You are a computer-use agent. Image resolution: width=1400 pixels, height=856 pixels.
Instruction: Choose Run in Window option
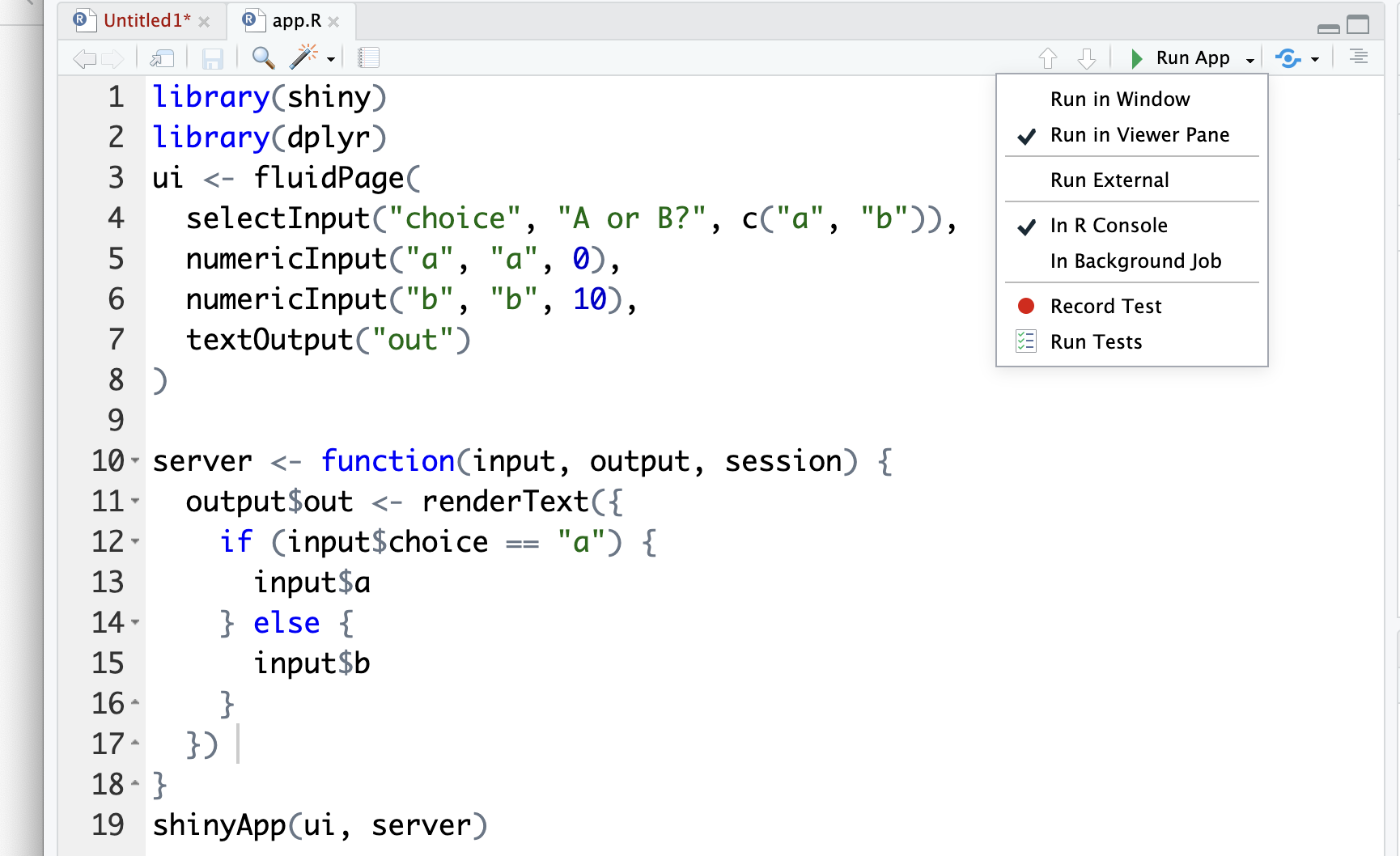point(1119,100)
